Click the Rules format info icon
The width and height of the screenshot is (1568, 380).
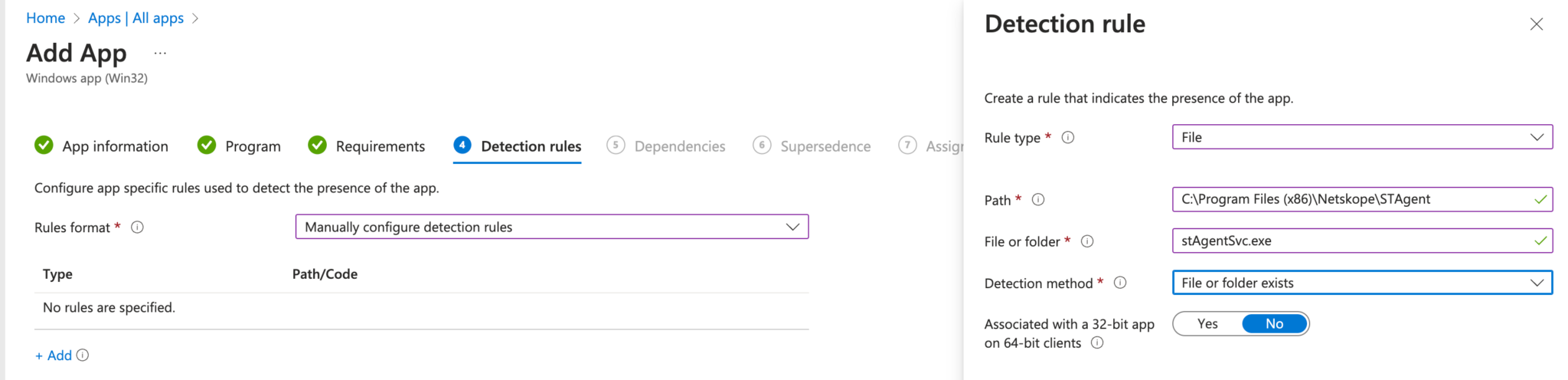pyautogui.click(x=138, y=228)
